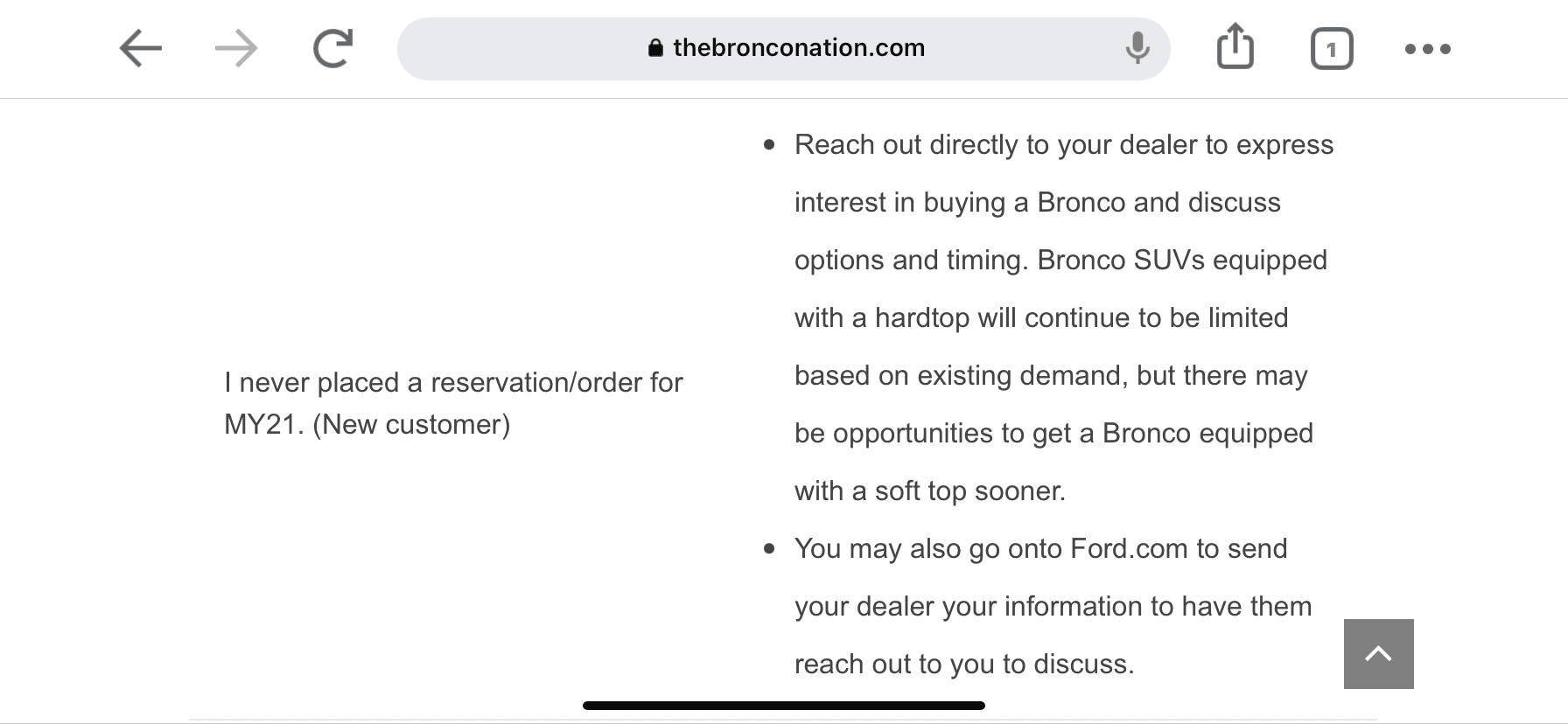
Task: Go back to the previous page
Action: [x=141, y=48]
